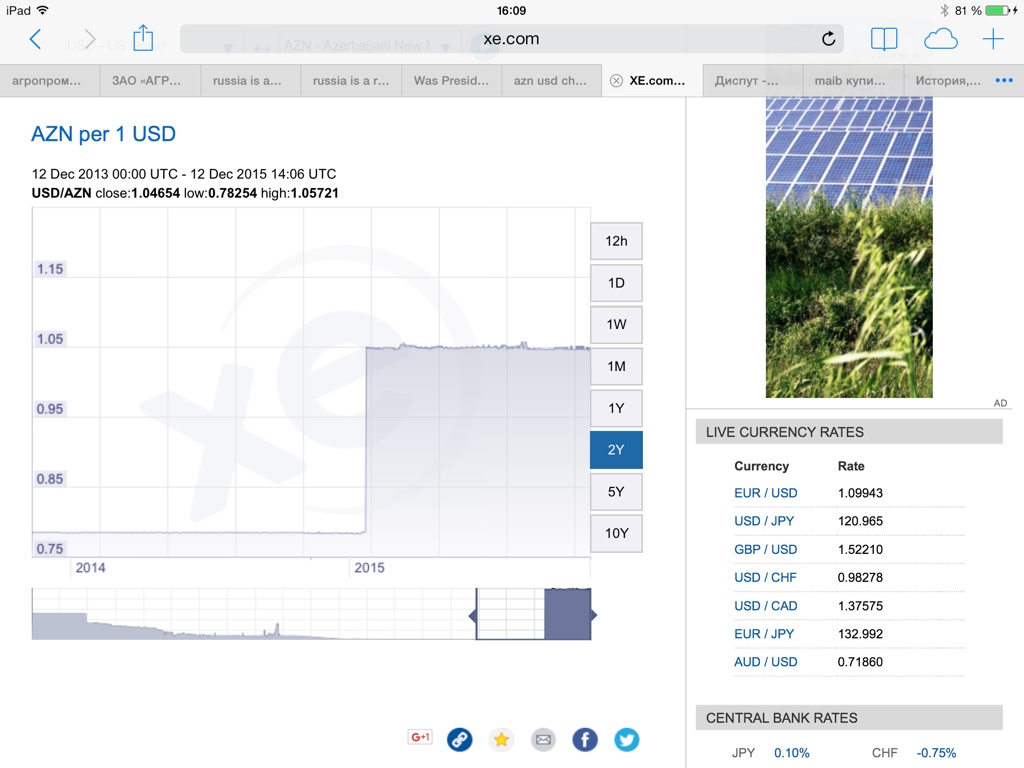Close the XE.com tab
Screen dimensions: 1024x768
pos(616,81)
